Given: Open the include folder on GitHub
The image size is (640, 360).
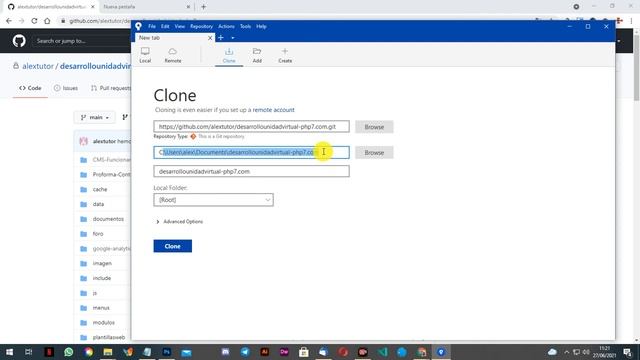Looking at the screenshot, I should (x=102, y=278).
